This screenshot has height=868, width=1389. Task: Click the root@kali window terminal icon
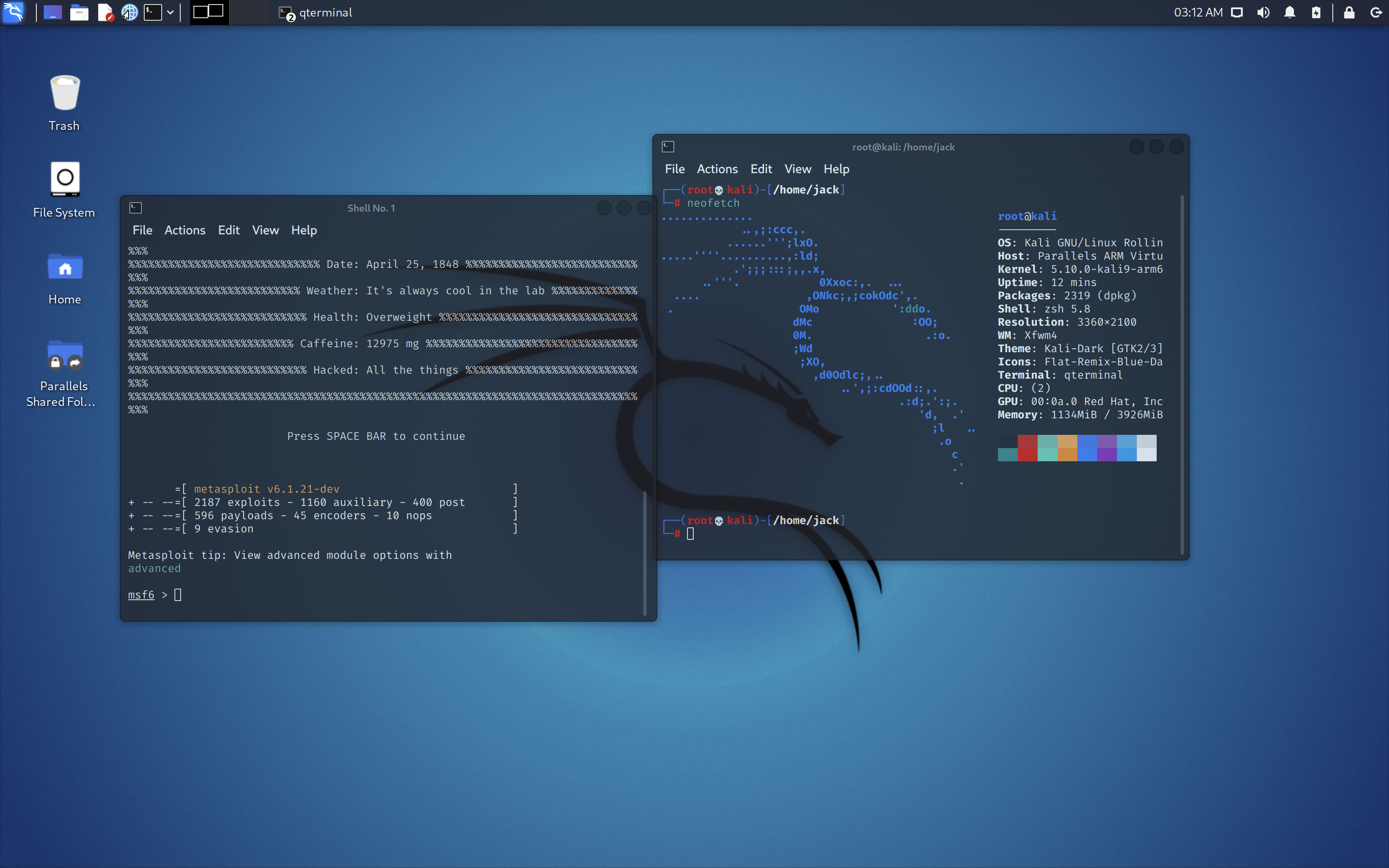668,146
